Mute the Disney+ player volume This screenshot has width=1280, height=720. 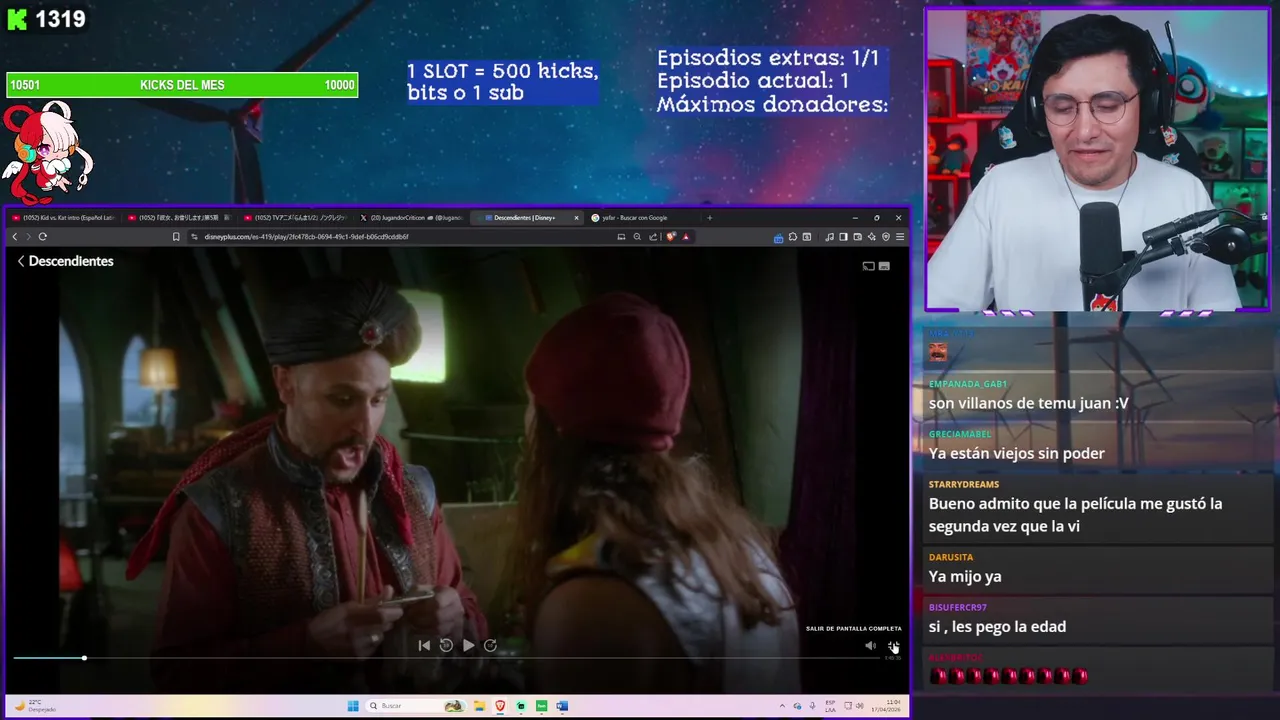[870, 646]
